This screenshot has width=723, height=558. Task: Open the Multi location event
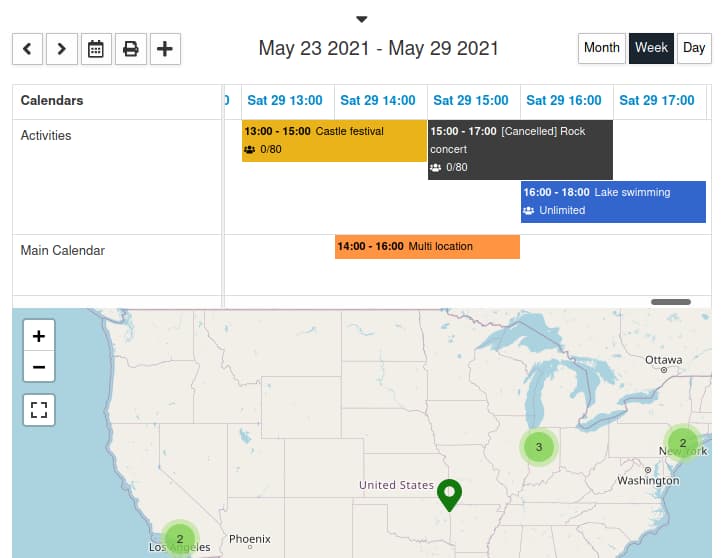(427, 246)
